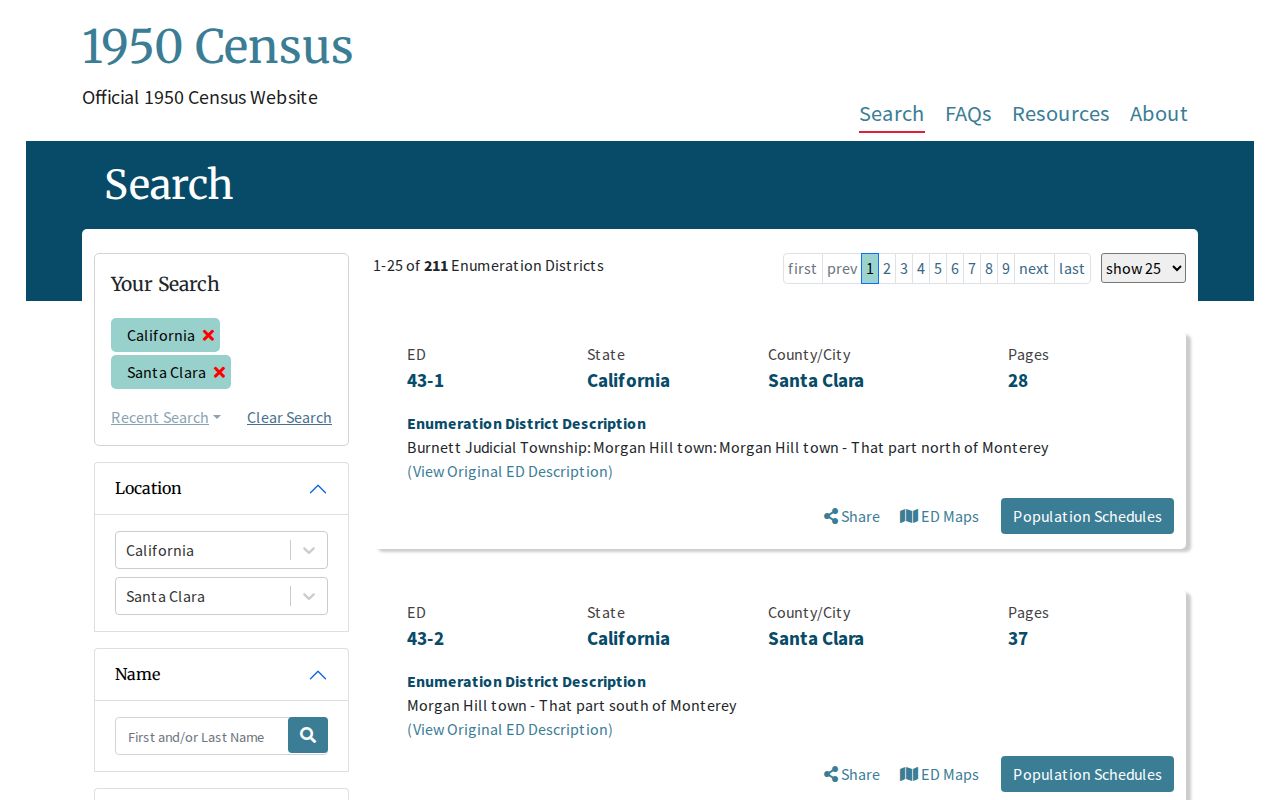Collapse the Location filter panel

[318, 489]
